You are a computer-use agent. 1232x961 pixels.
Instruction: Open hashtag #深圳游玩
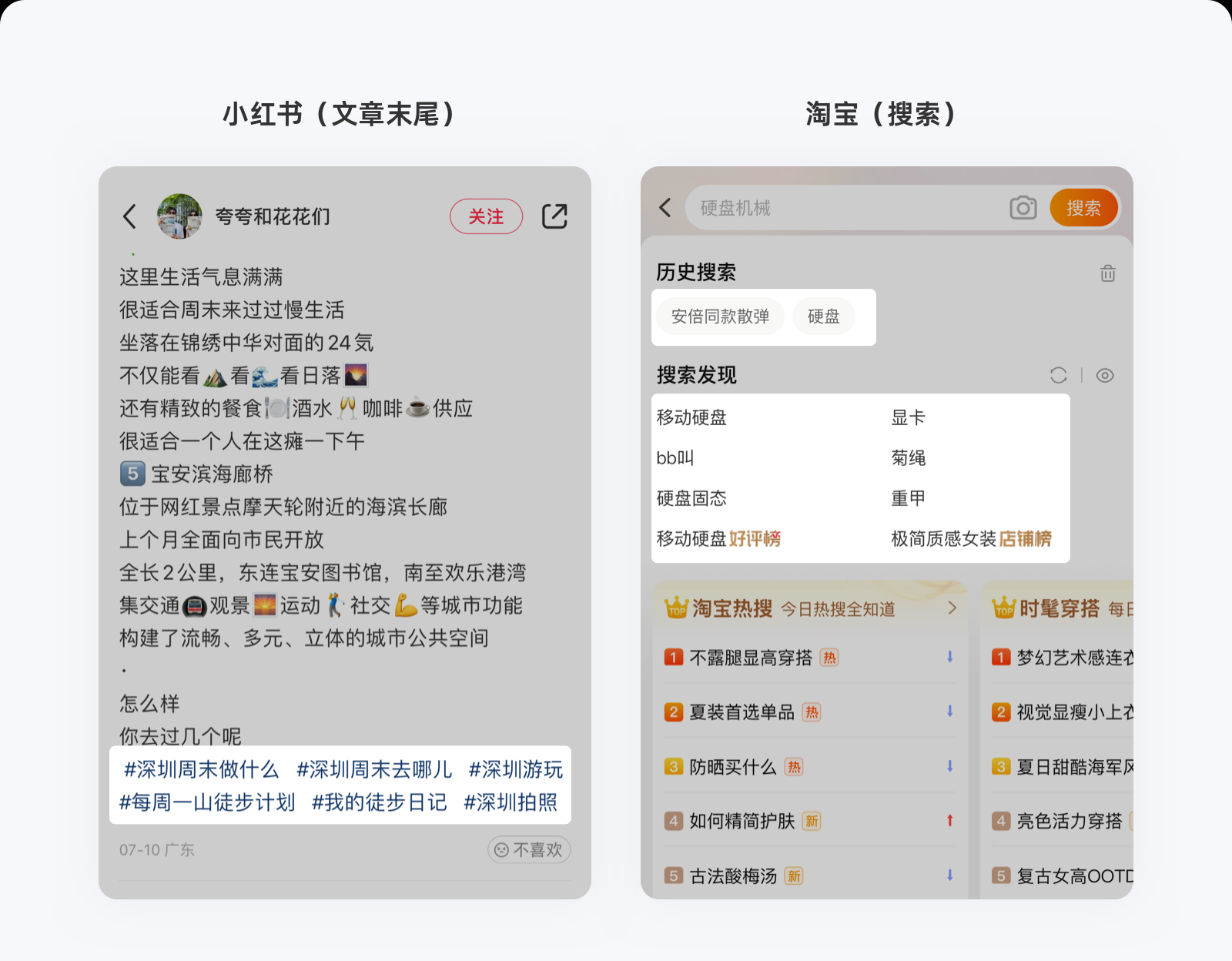pyautogui.click(x=516, y=769)
